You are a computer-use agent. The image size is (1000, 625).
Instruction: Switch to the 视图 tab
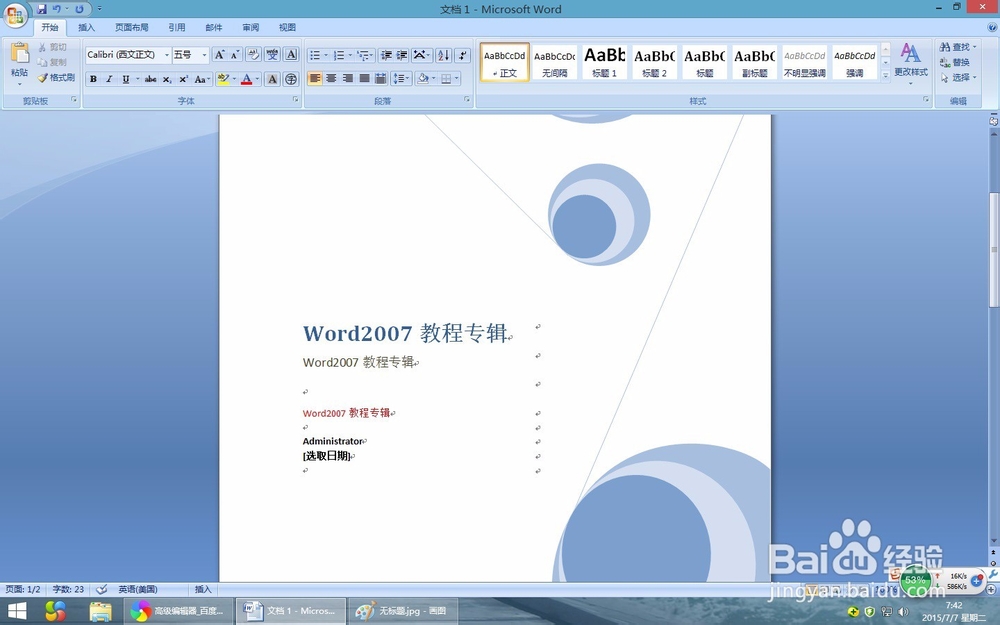click(287, 27)
